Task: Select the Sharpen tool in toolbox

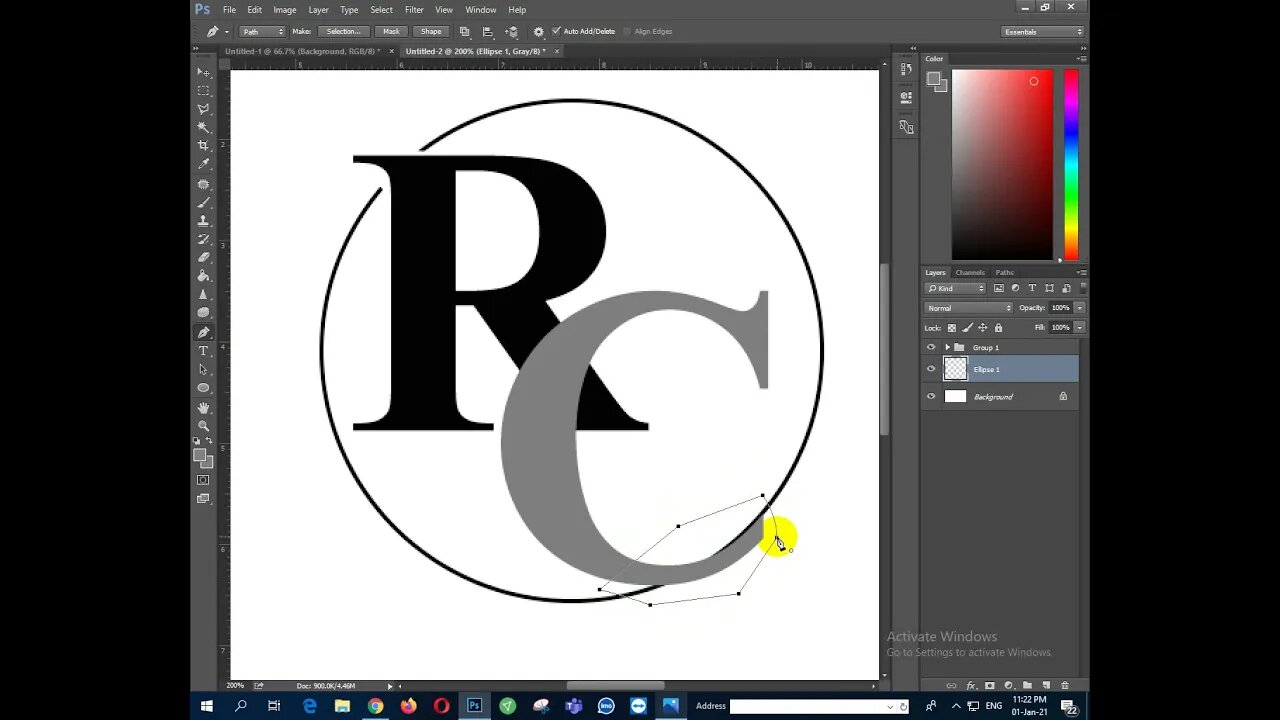Action: pyautogui.click(x=204, y=295)
